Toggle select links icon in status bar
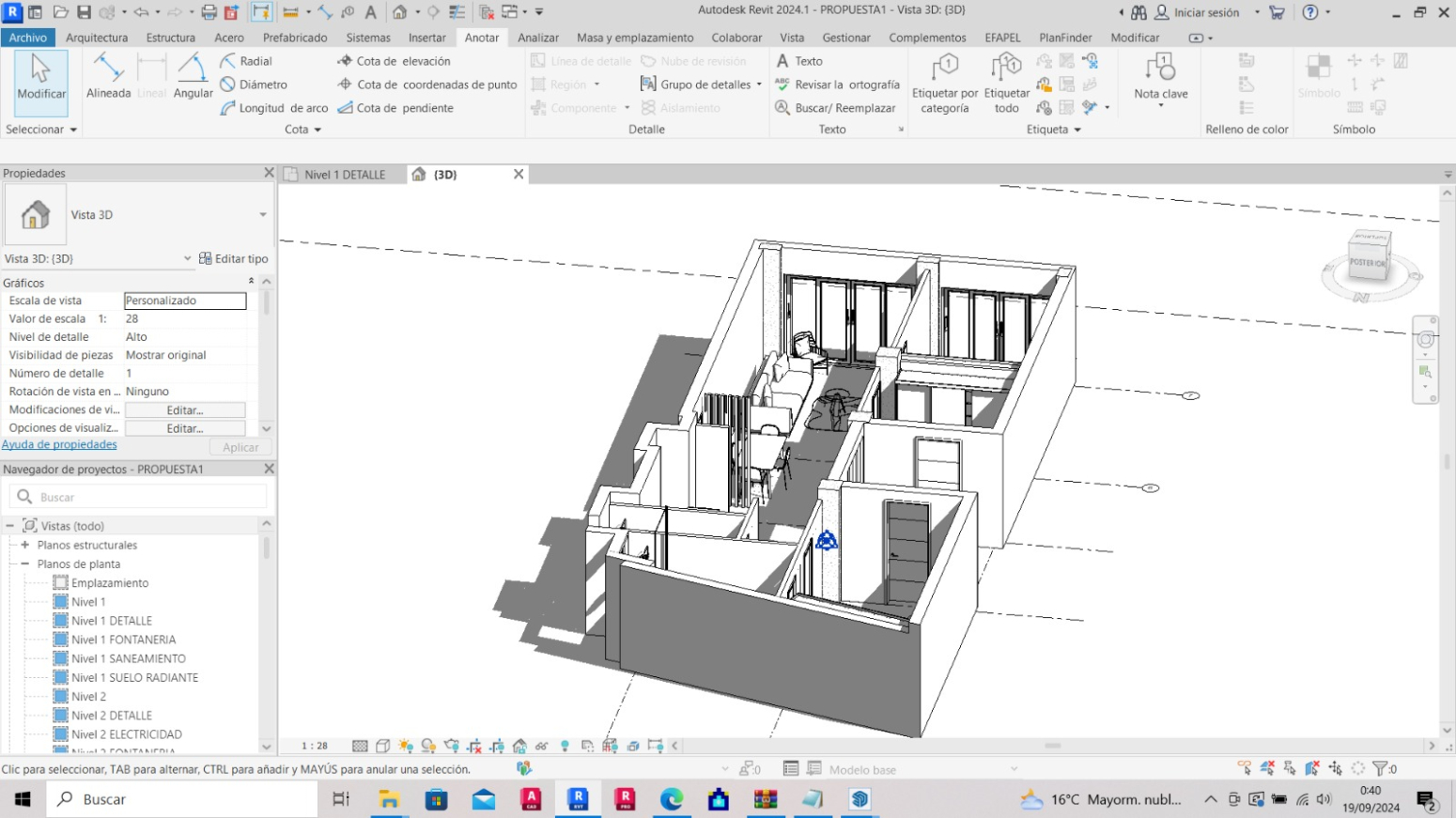1456x818 pixels. coord(1245,768)
